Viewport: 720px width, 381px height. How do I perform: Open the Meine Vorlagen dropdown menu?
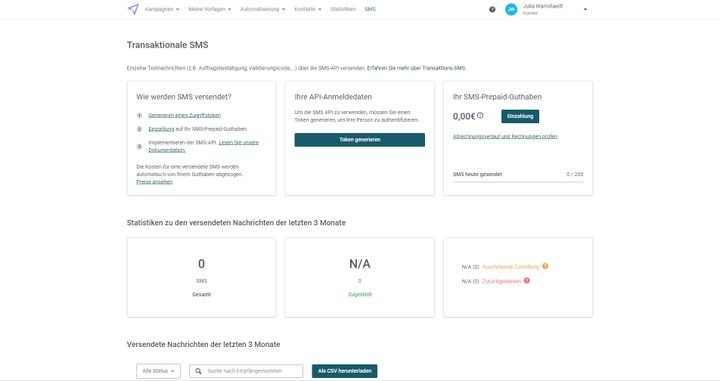point(209,9)
